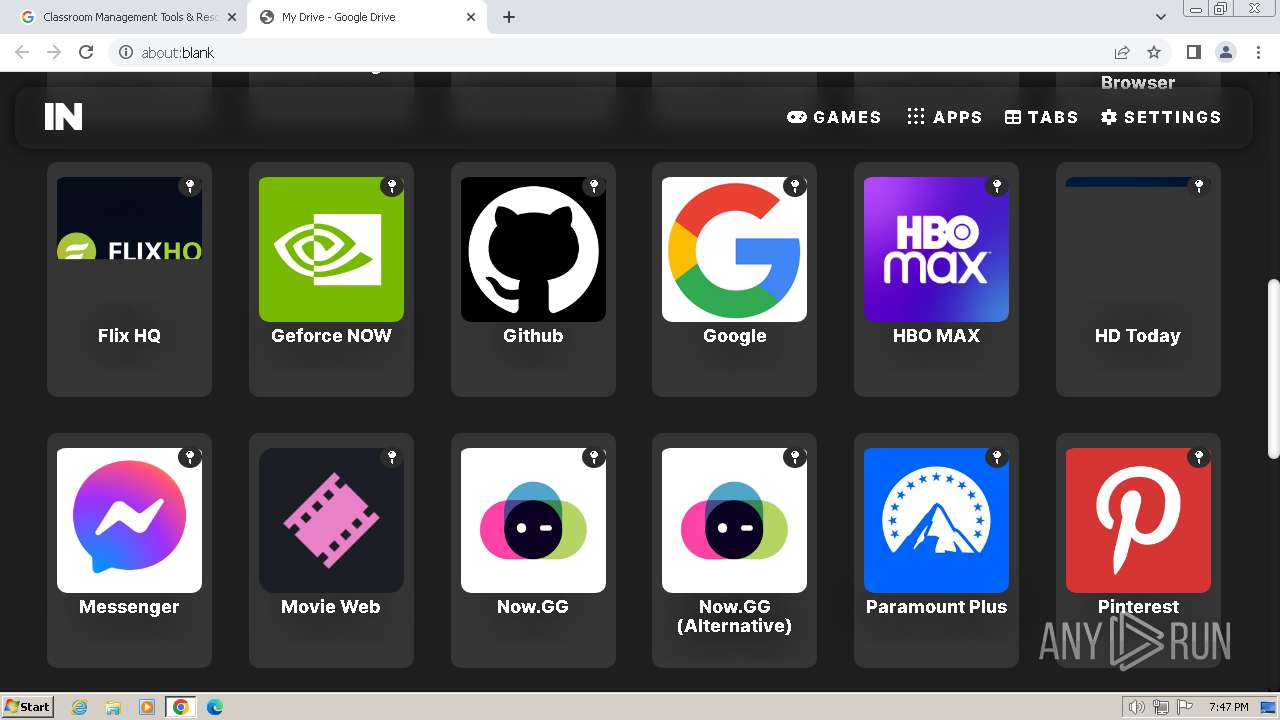Pin the Now.GG (Alternative) app
The image size is (1280, 720).
(795, 457)
